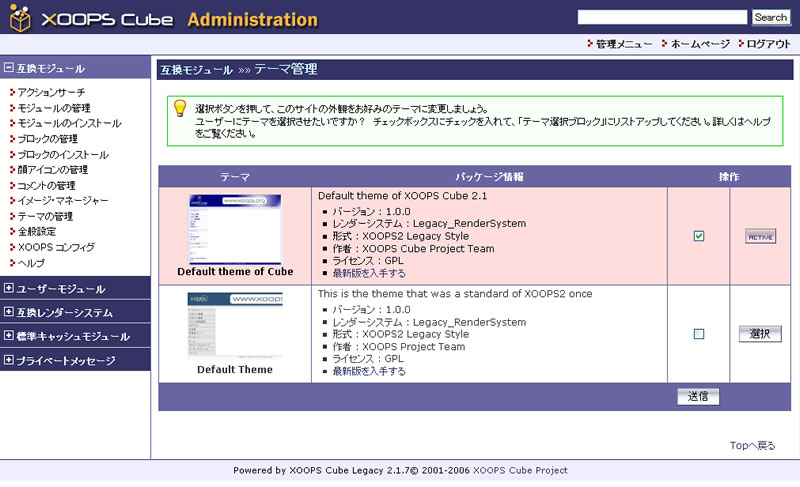Collapse the 互換モジュール sidebar section

[x=9, y=67]
